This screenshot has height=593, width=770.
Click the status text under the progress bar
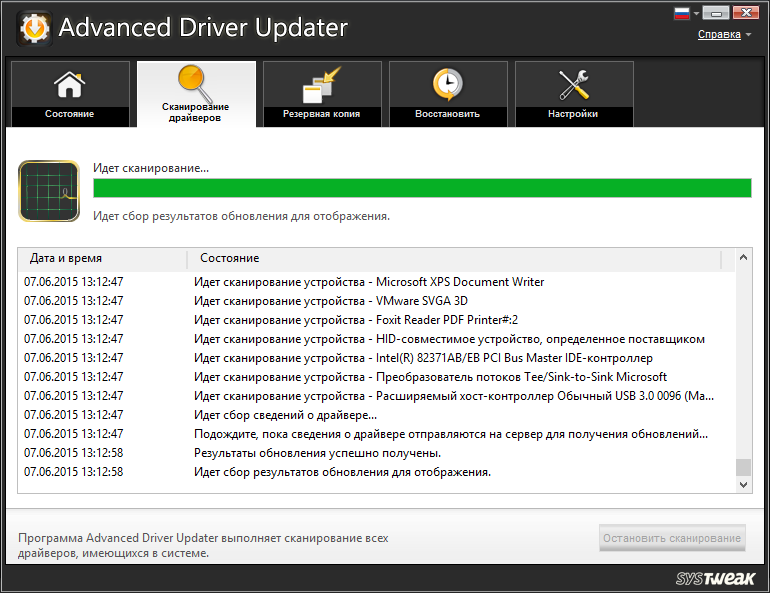242,216
